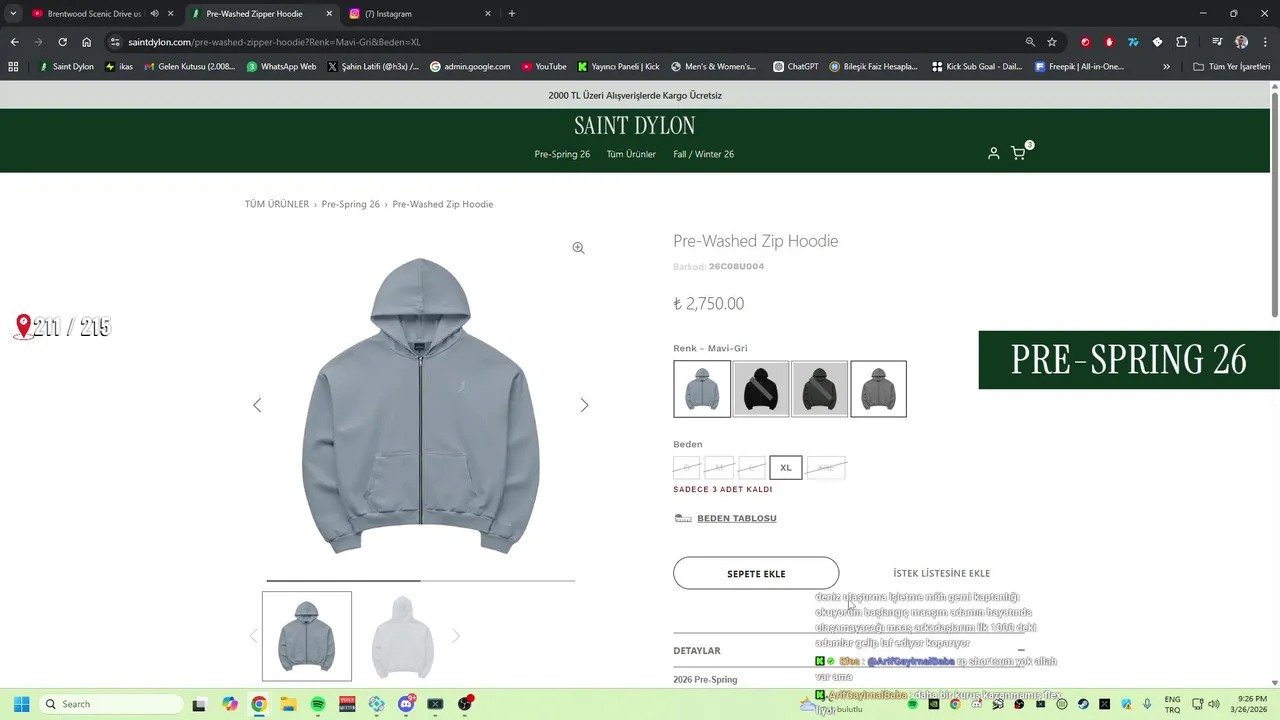The width and height of the screenshot is (1280, 720).
Task: Open the volume icon in system tray
Action: tap(1214, 704)
